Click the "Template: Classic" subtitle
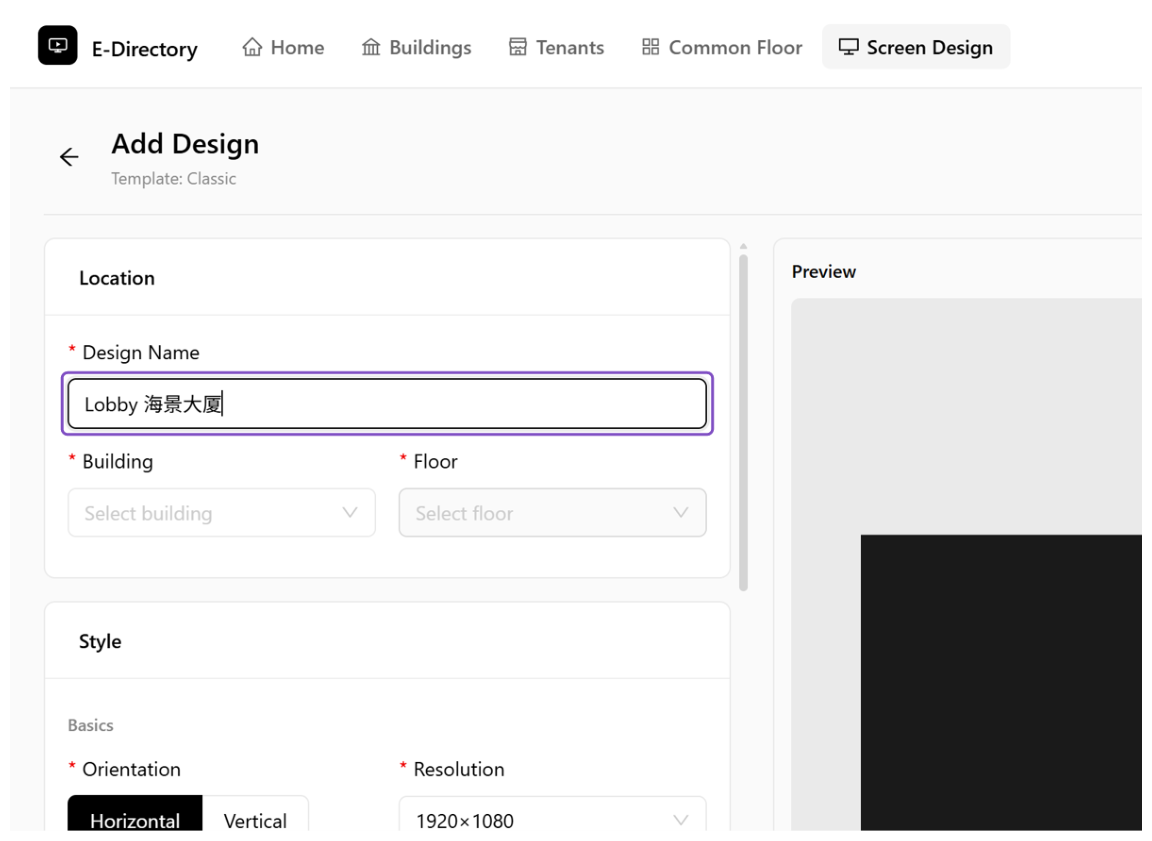The height and width of the screenshot is (841, 1152). point(173,178)
